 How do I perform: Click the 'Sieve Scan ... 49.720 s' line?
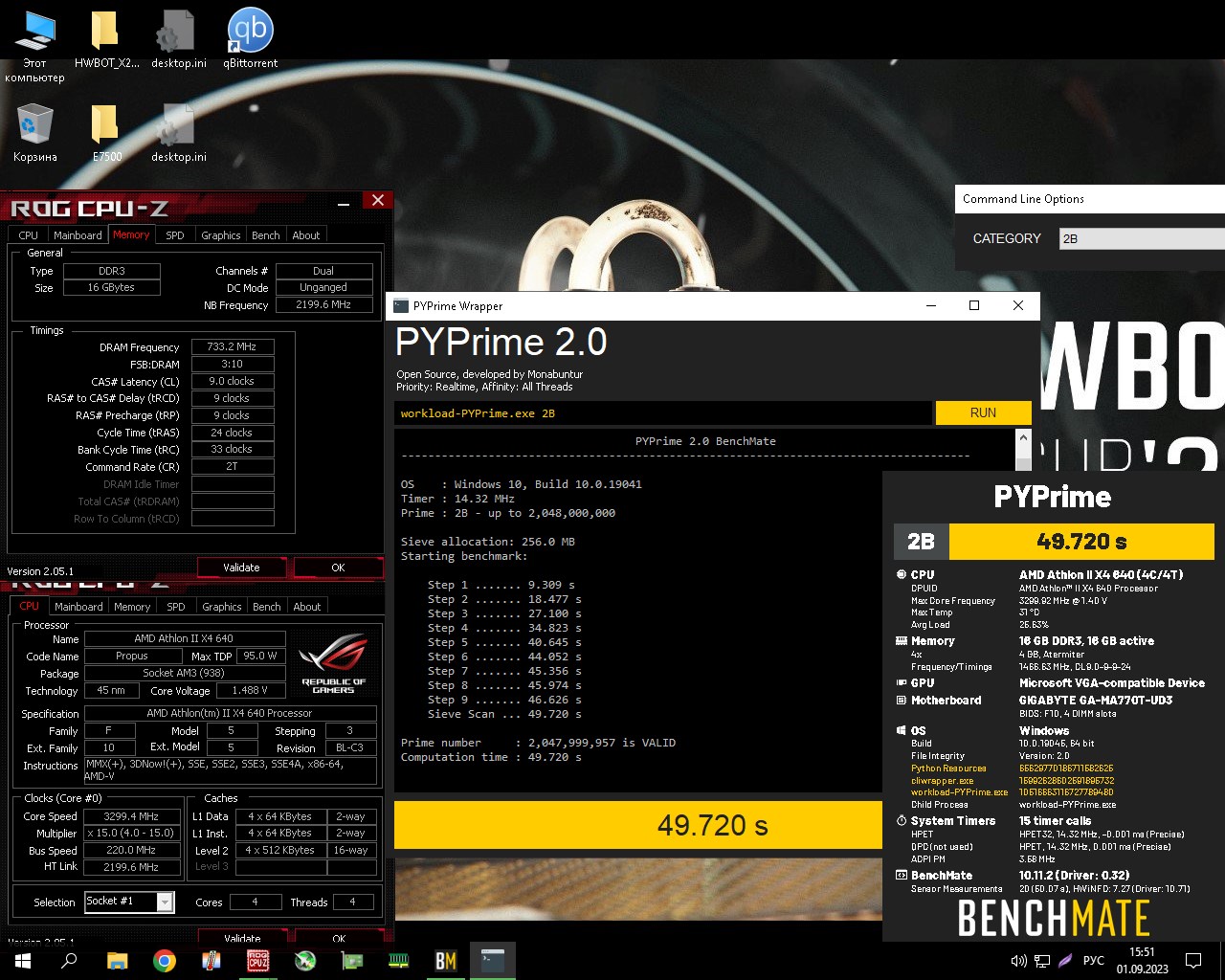(x=504, y=714)
